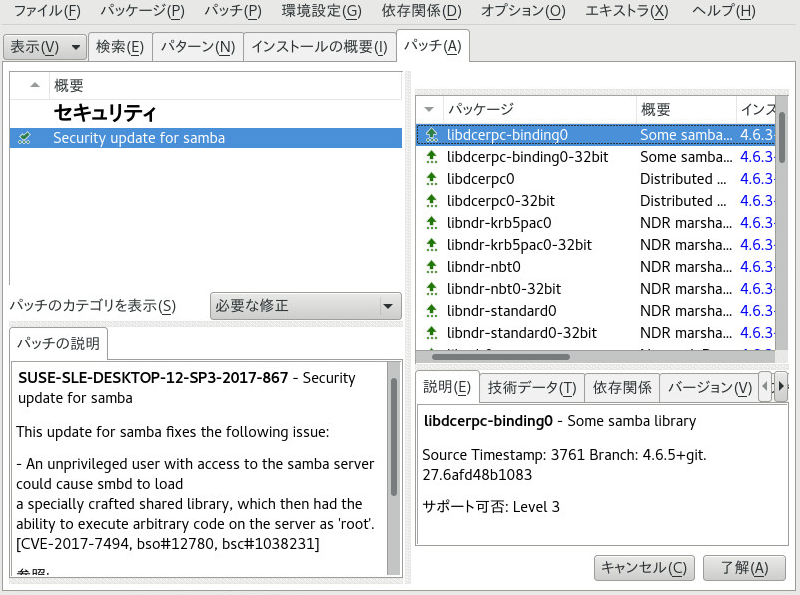The image size is (800, 595).
Task: Select the 説明(E) package details tab
Action: pyautogui.click(x=447, y=387)
